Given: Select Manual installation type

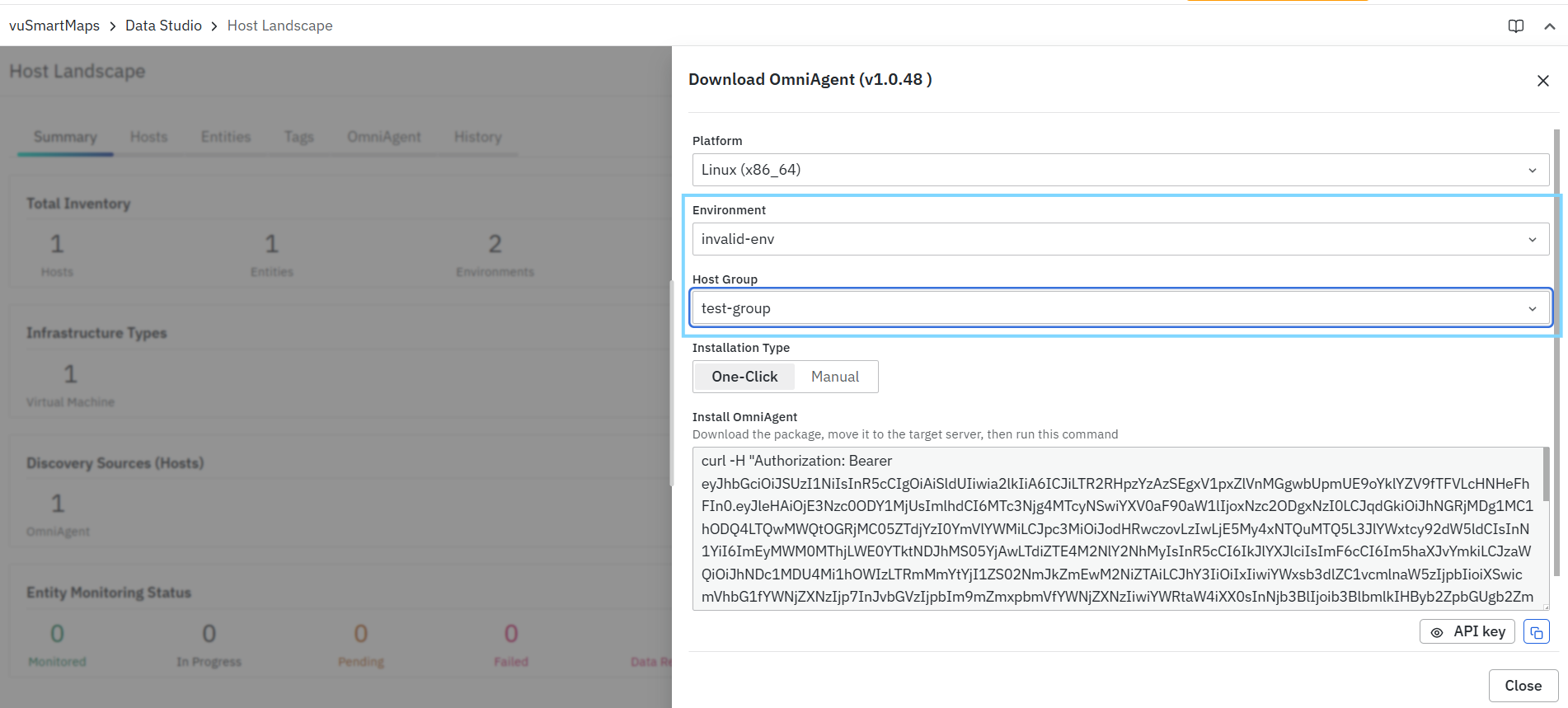Looking at the screenshot, I should (x=835, y=377).
